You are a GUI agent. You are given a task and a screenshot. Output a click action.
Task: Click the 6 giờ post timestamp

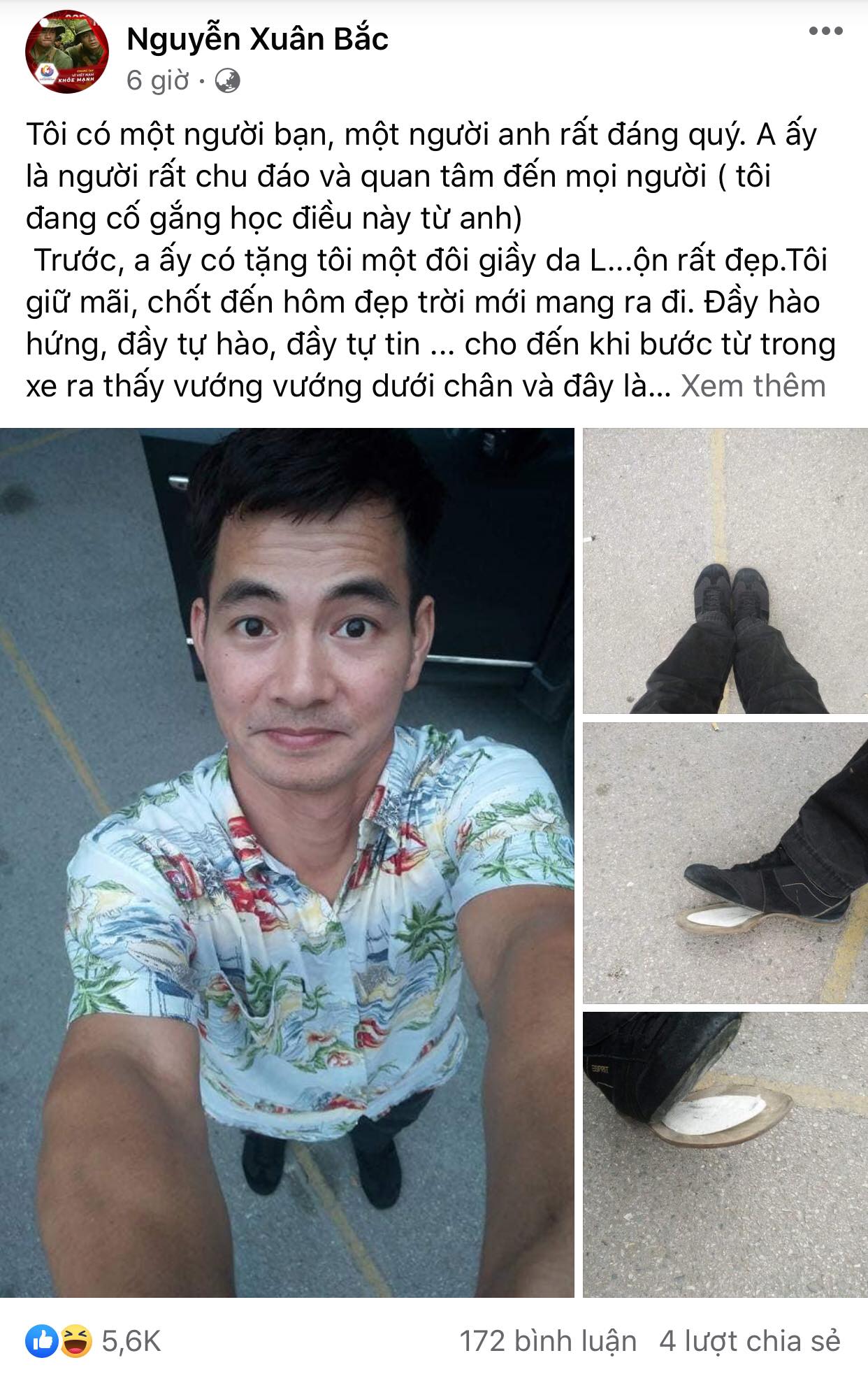point(158,81)
